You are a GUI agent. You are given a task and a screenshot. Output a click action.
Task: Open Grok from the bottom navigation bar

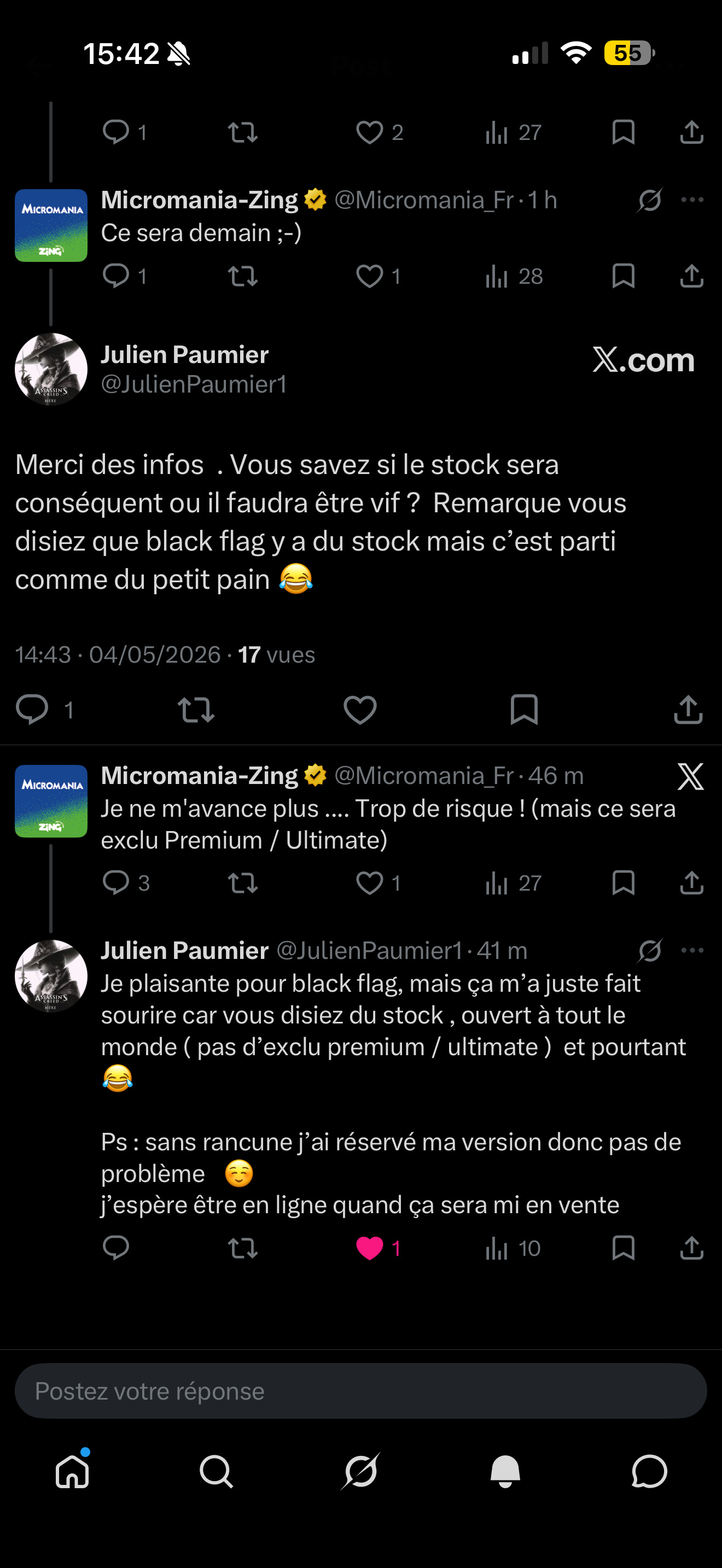point(361,1471)
